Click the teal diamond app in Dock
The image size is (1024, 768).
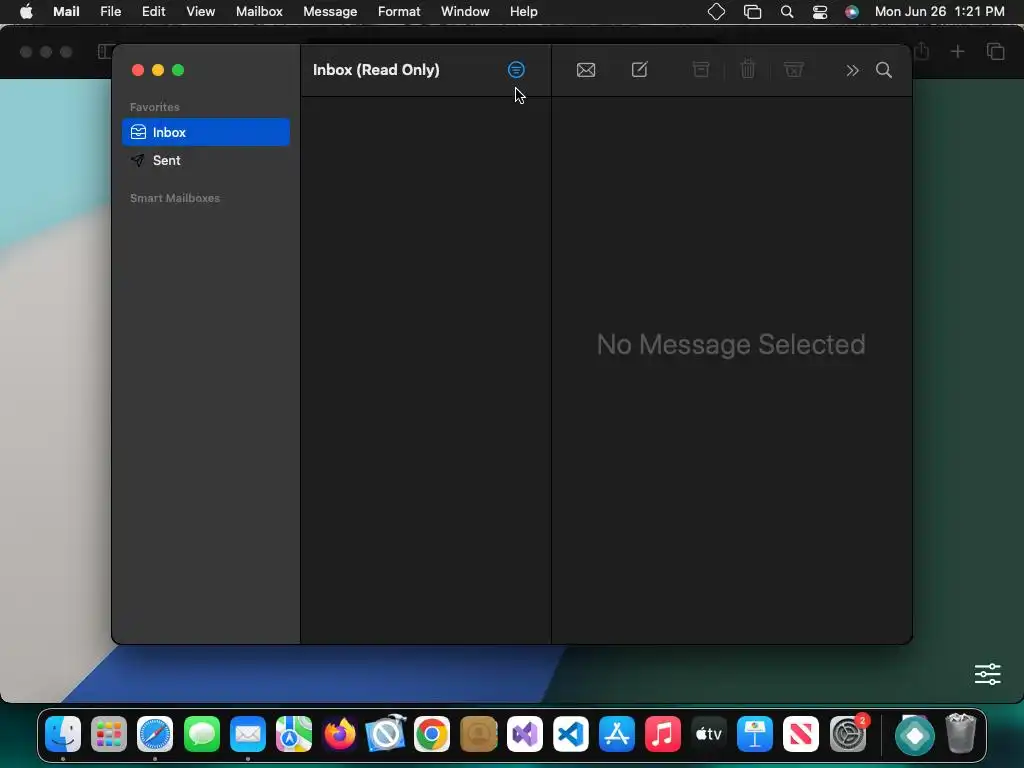tap(914, 734)
